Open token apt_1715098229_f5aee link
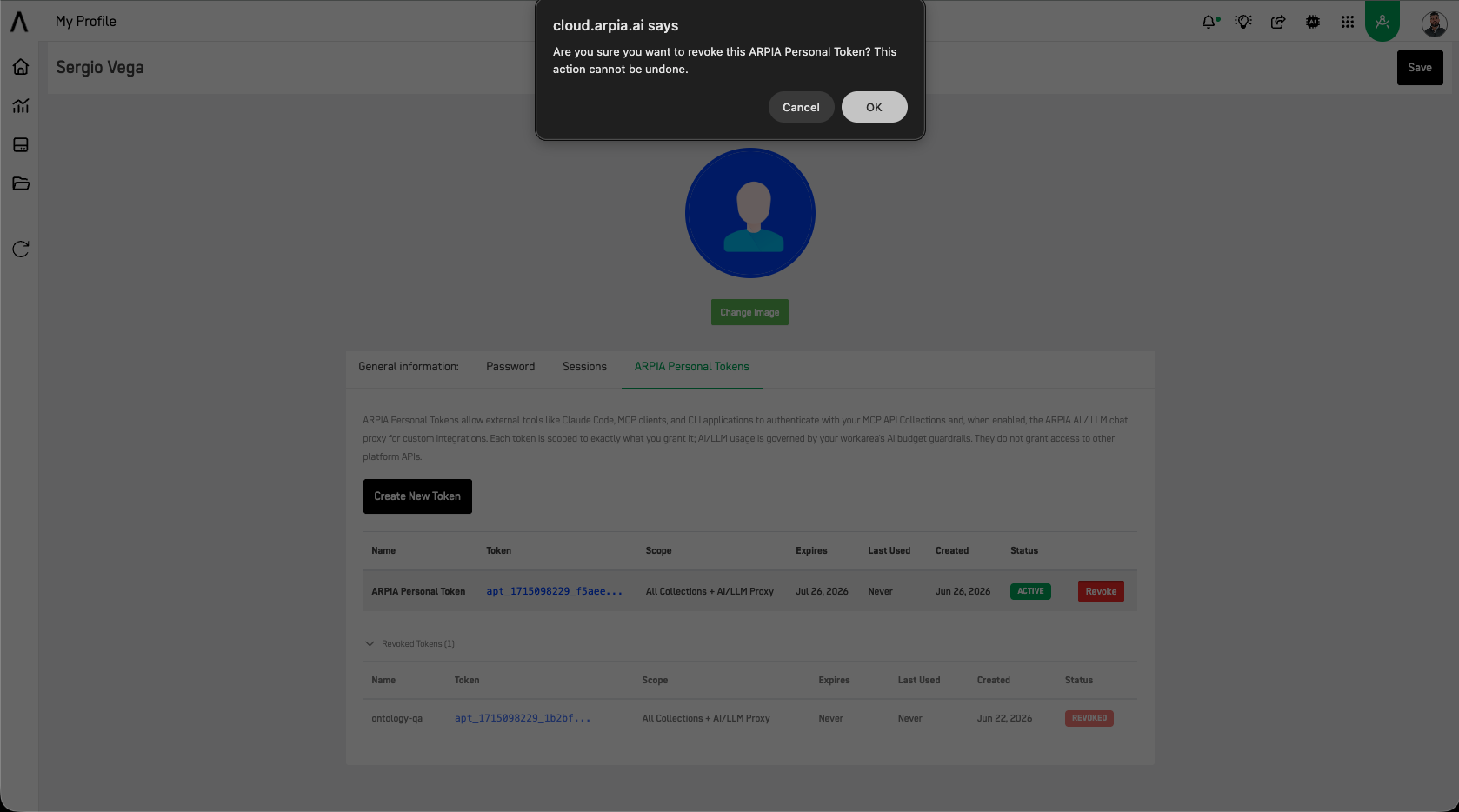 [555, 591]
